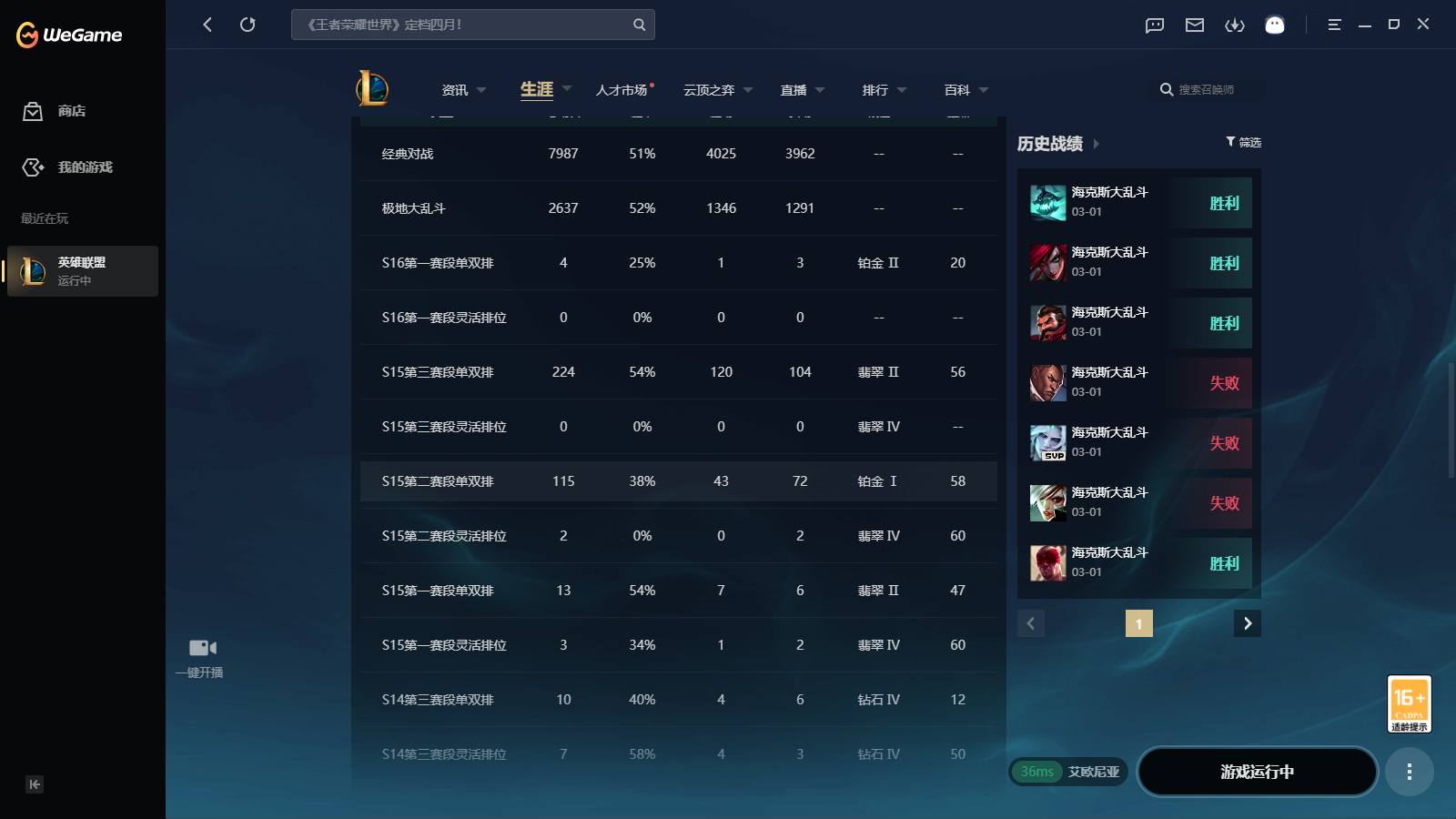1456x819 pixels.
Task: Click the 搜索召唤师 summoner search field
Action: coord(1208,90)
